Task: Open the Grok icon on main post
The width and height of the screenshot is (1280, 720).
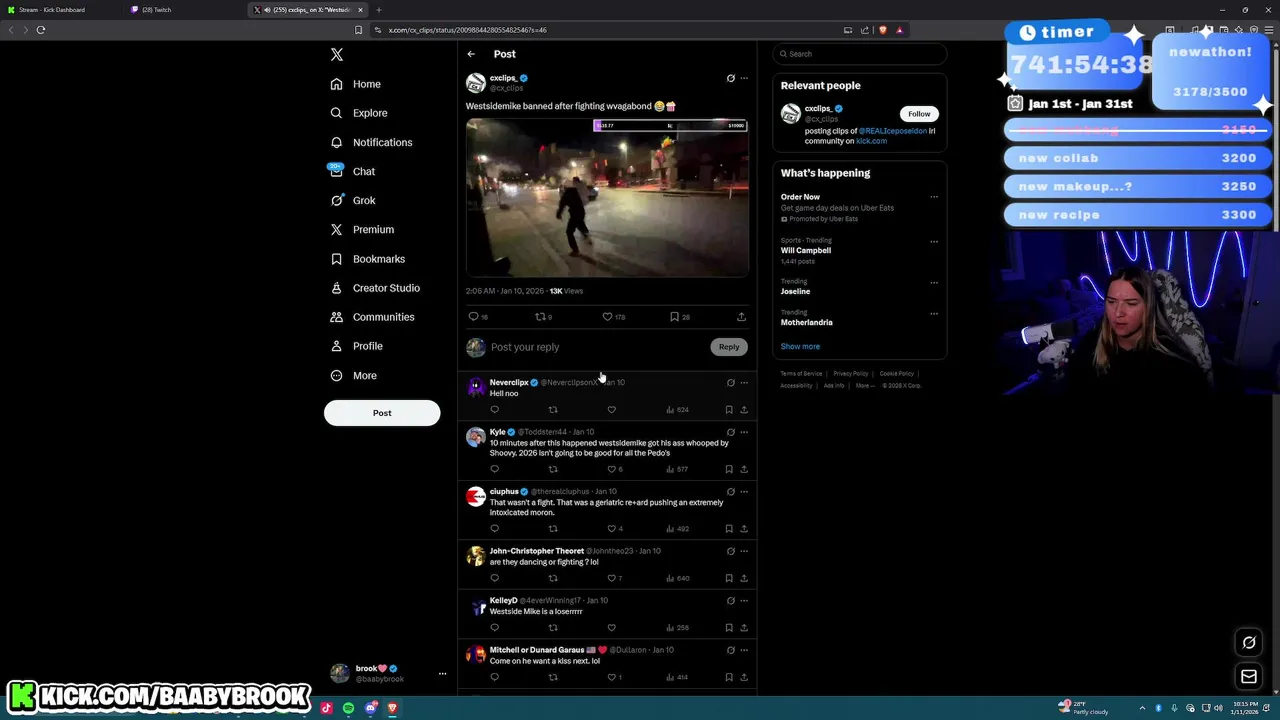Action: click(730, 78)
